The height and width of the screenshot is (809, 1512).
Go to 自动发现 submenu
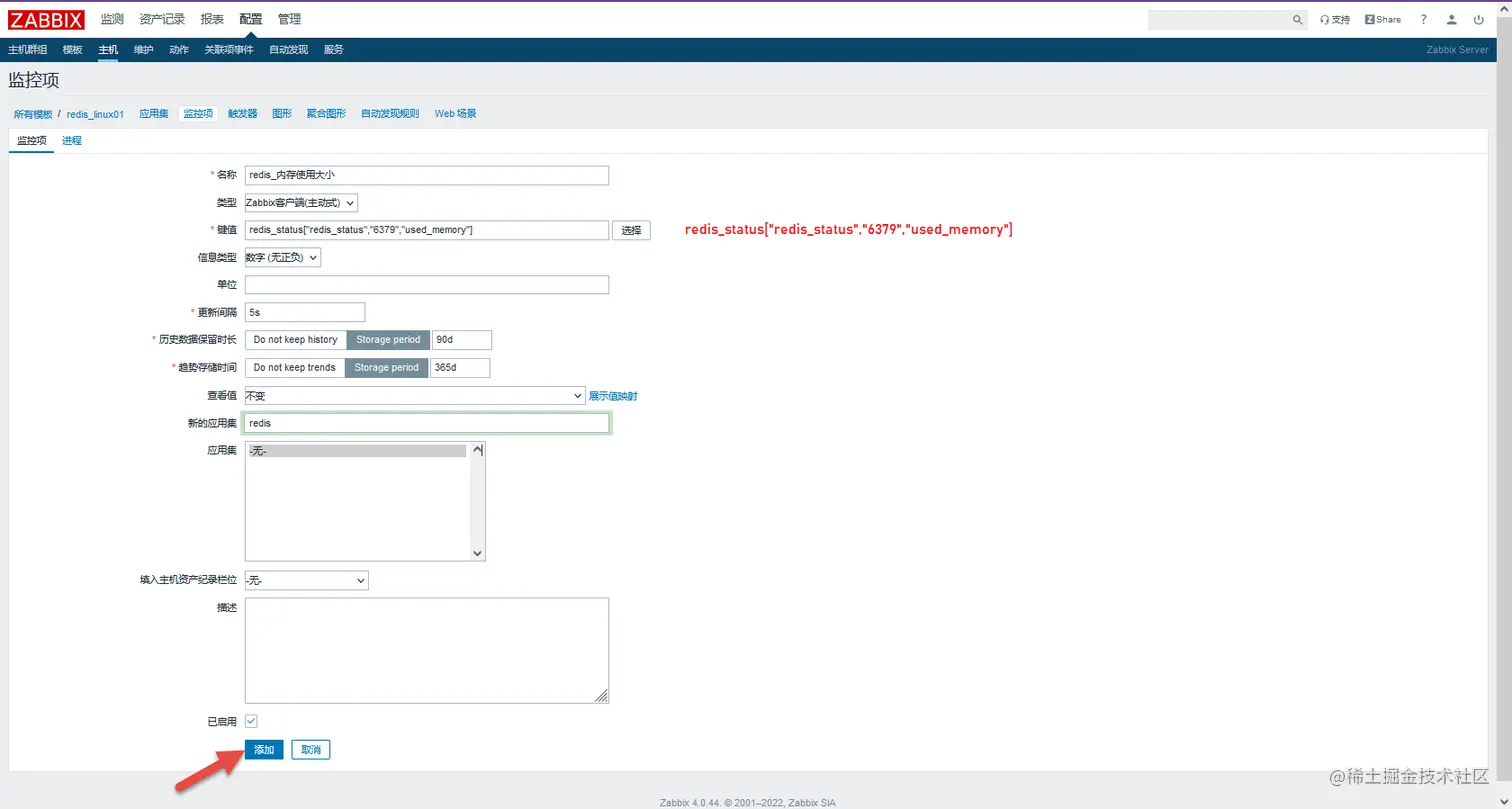[x=288, y=50]
